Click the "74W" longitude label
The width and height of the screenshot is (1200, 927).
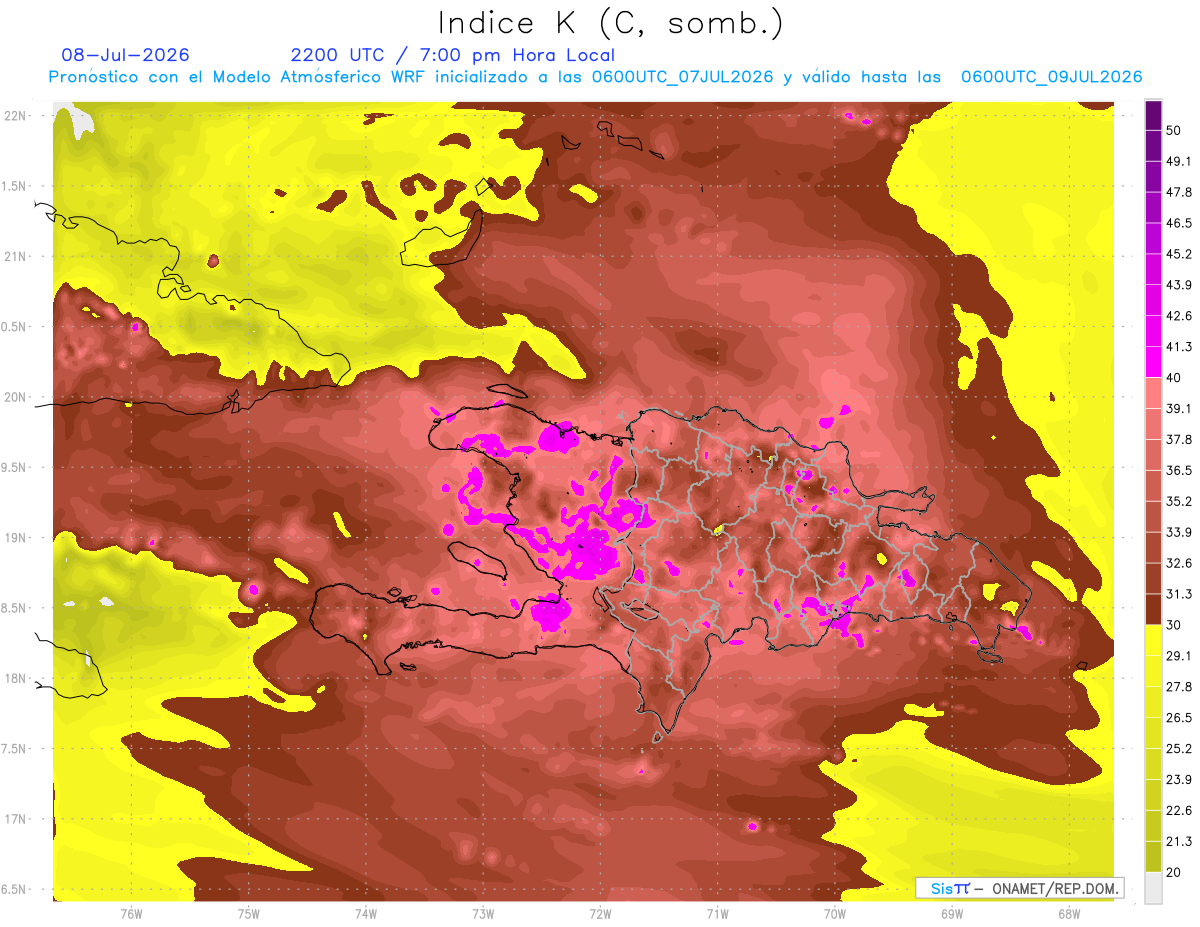click(x=366, y=913)
